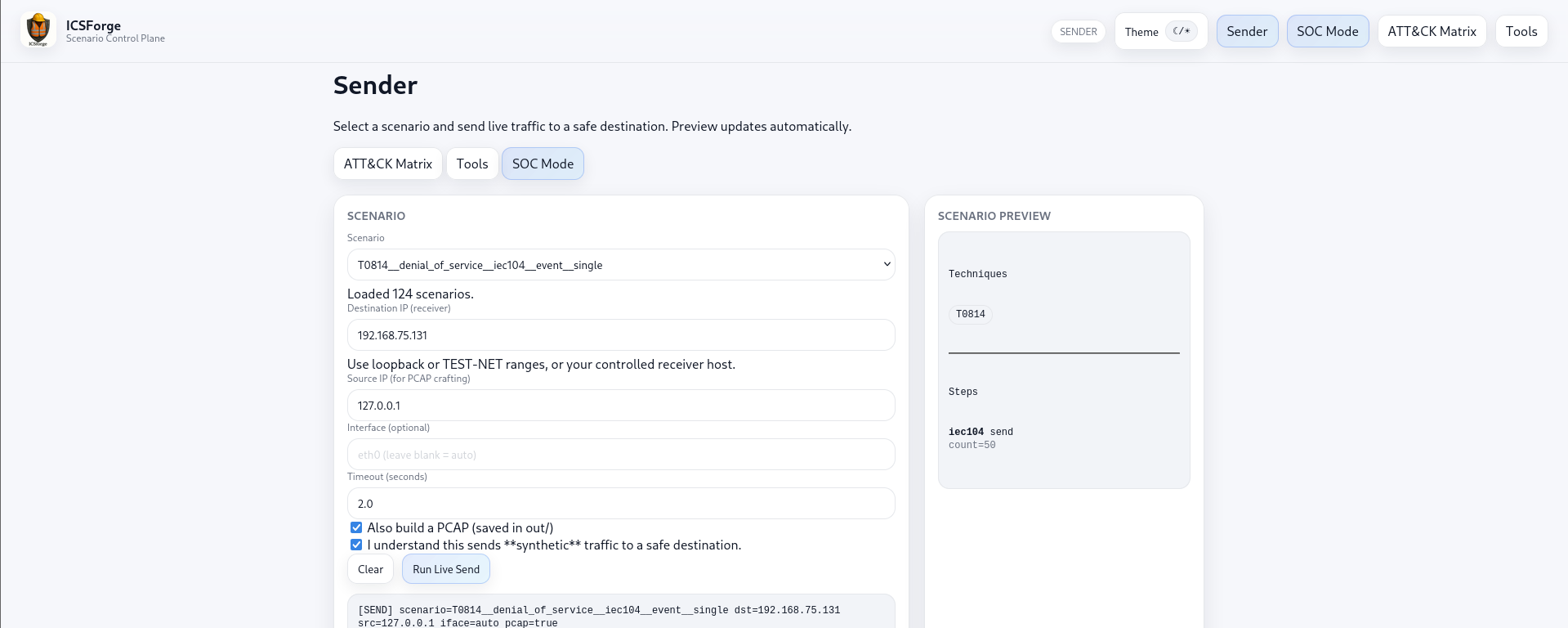Uncheck Also build a PCAP checkbox
Screen dimensions: 1568x628
coord(356,527)
